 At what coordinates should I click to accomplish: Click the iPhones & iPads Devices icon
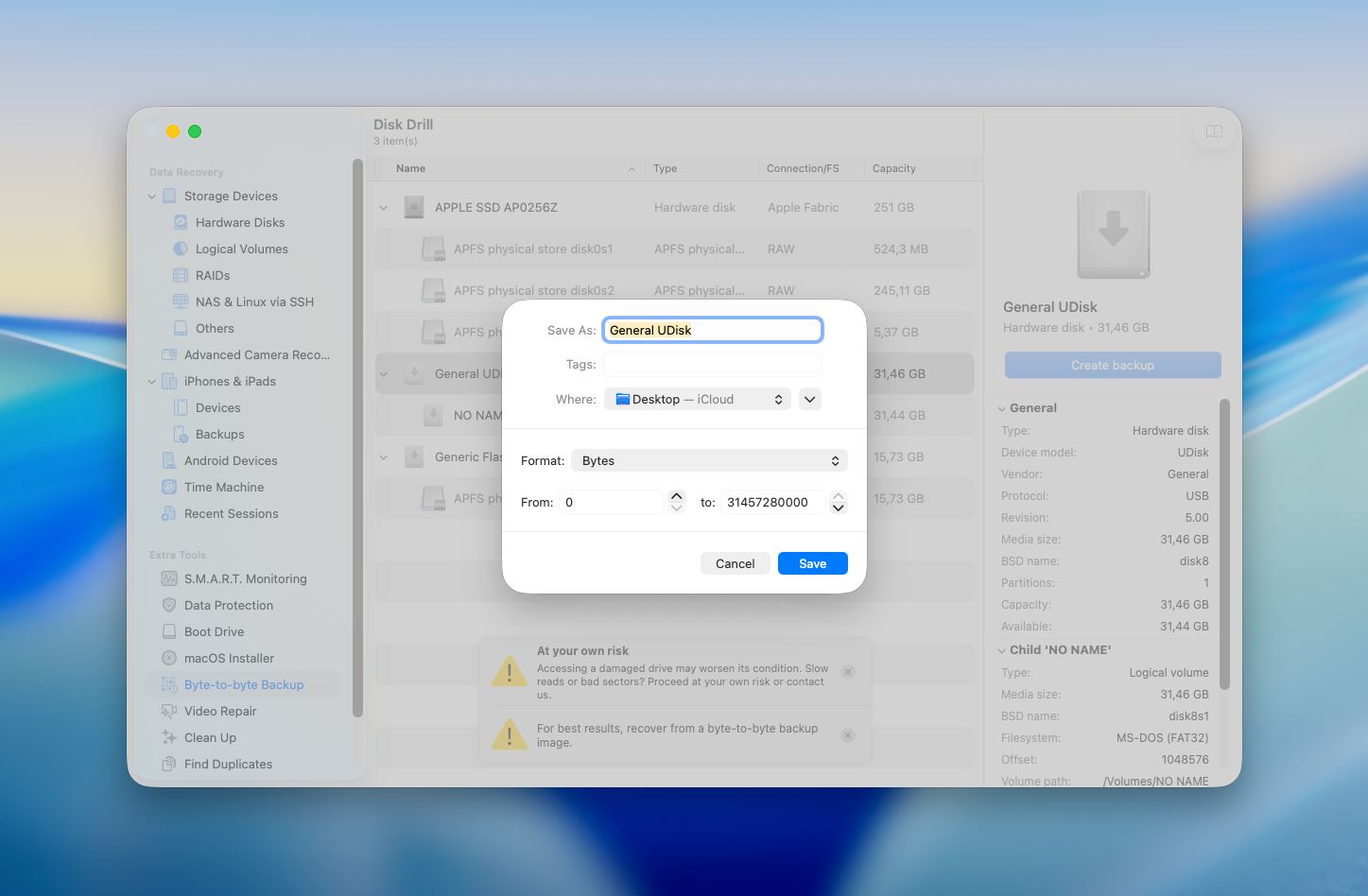[x=181, y=407]
